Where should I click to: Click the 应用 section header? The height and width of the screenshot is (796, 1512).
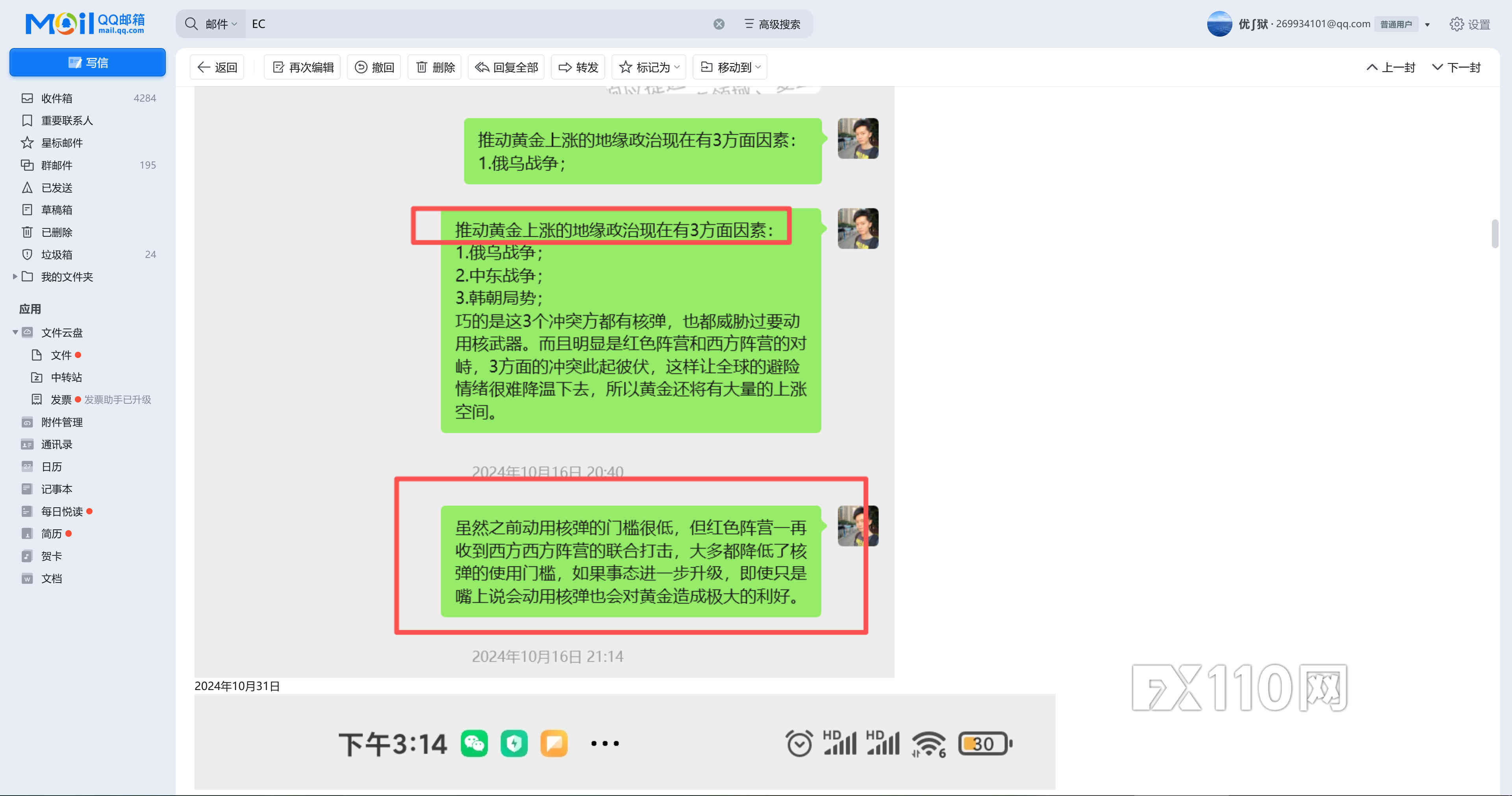30,309
